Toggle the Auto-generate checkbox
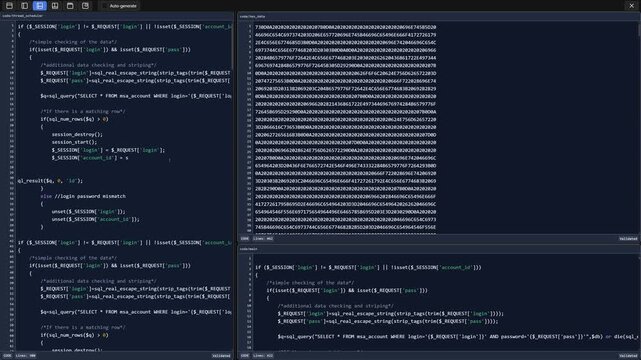Screen dimensions: 641x360 [105, 6]
